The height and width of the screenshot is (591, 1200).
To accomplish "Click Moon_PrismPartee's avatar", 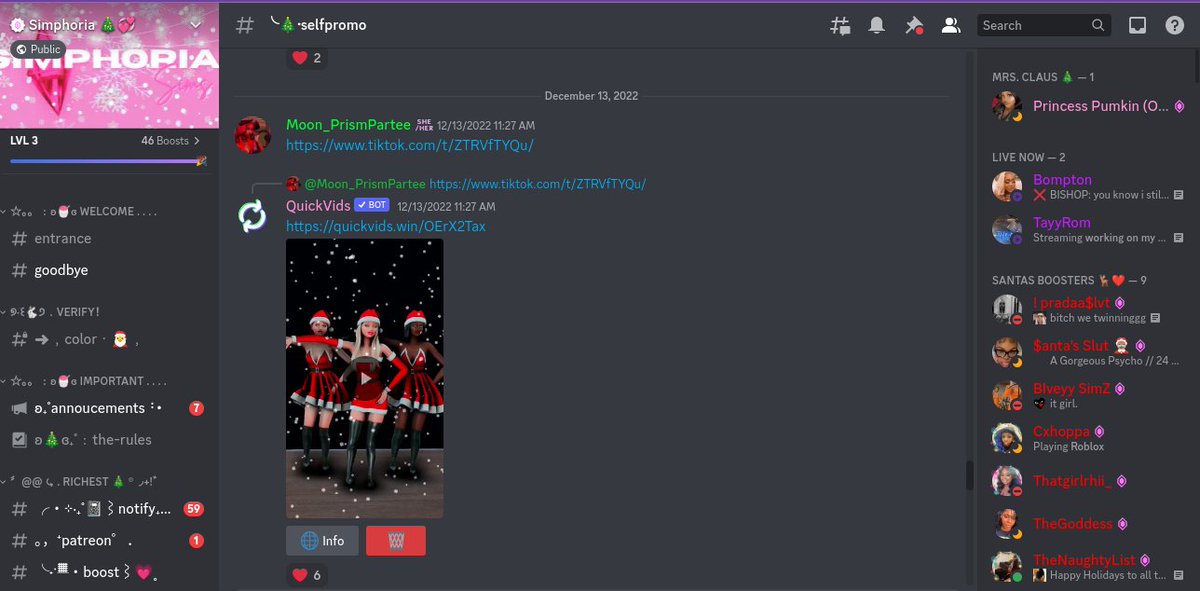I will tap(252, 135).
